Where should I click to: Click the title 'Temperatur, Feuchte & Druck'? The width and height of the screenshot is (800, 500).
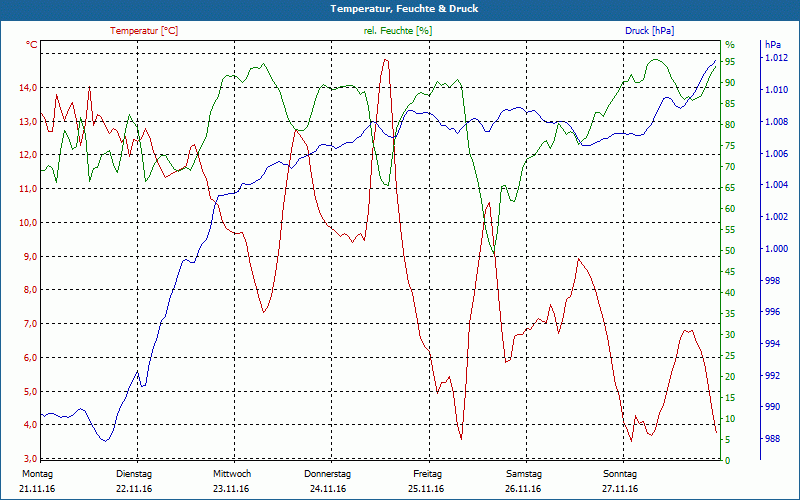[404, 9]
